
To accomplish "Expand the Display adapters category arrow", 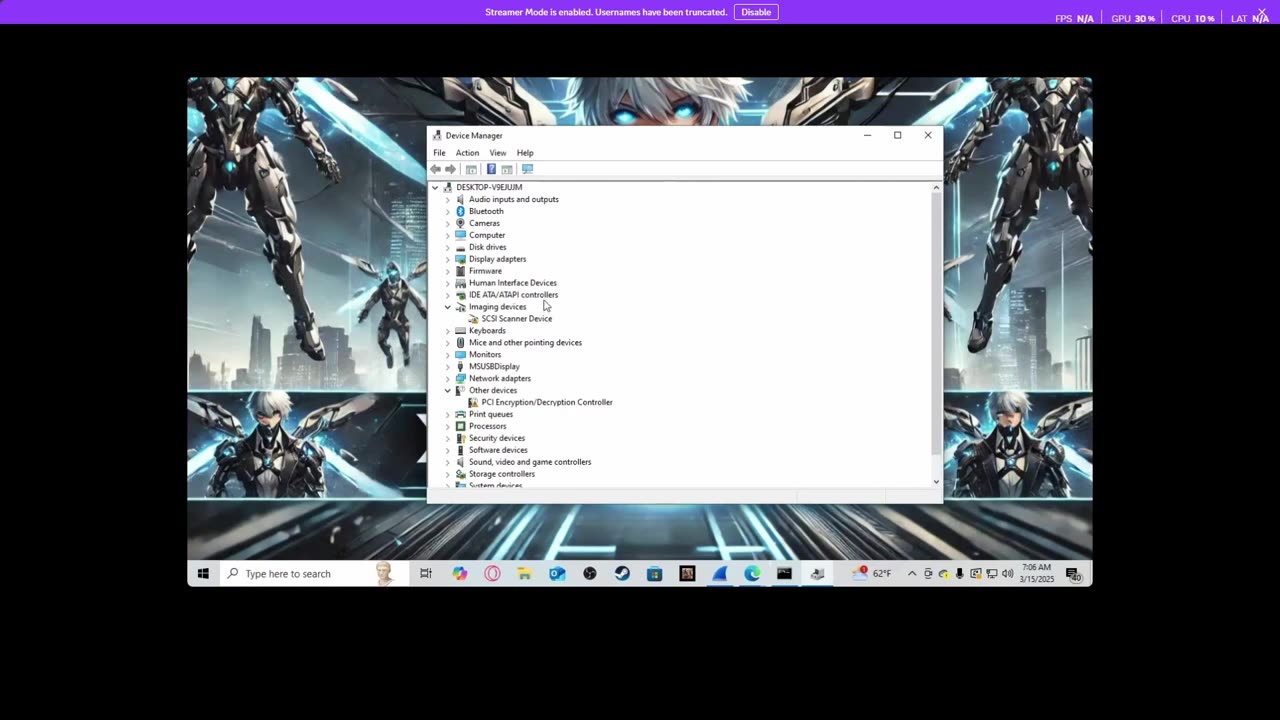I will point(447,259).
